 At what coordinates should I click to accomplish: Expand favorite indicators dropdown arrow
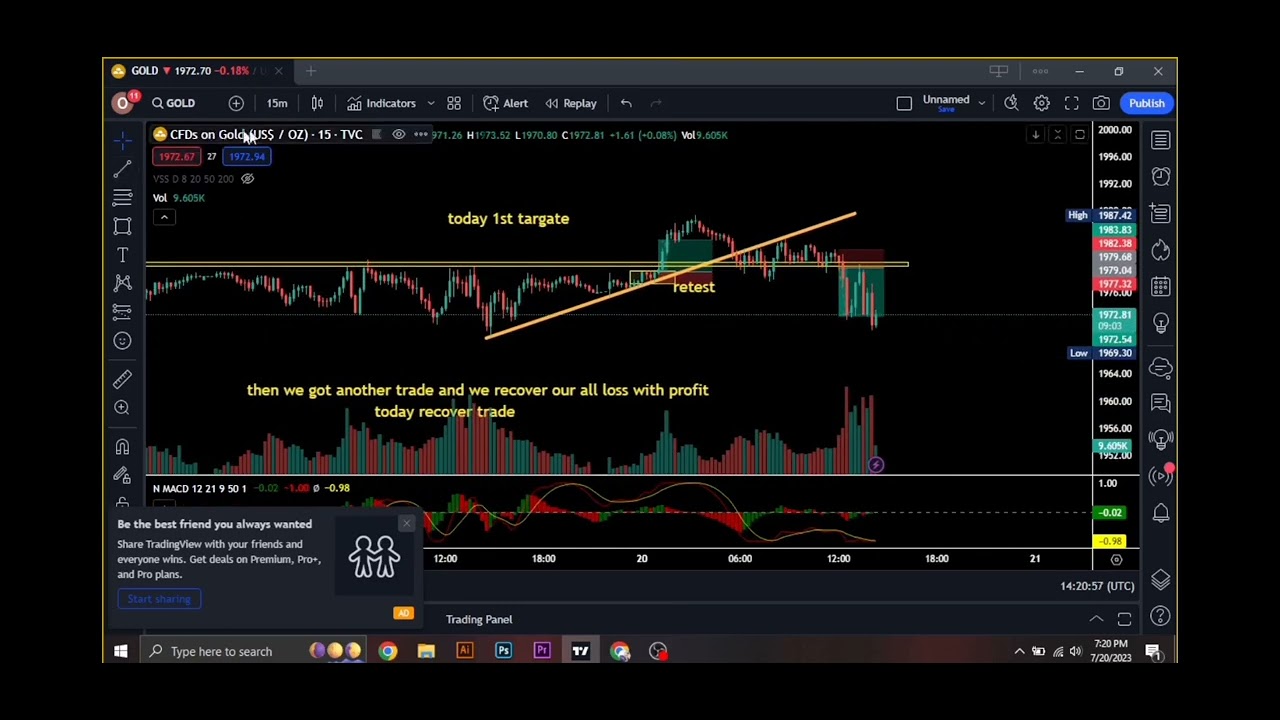[431, 103]
